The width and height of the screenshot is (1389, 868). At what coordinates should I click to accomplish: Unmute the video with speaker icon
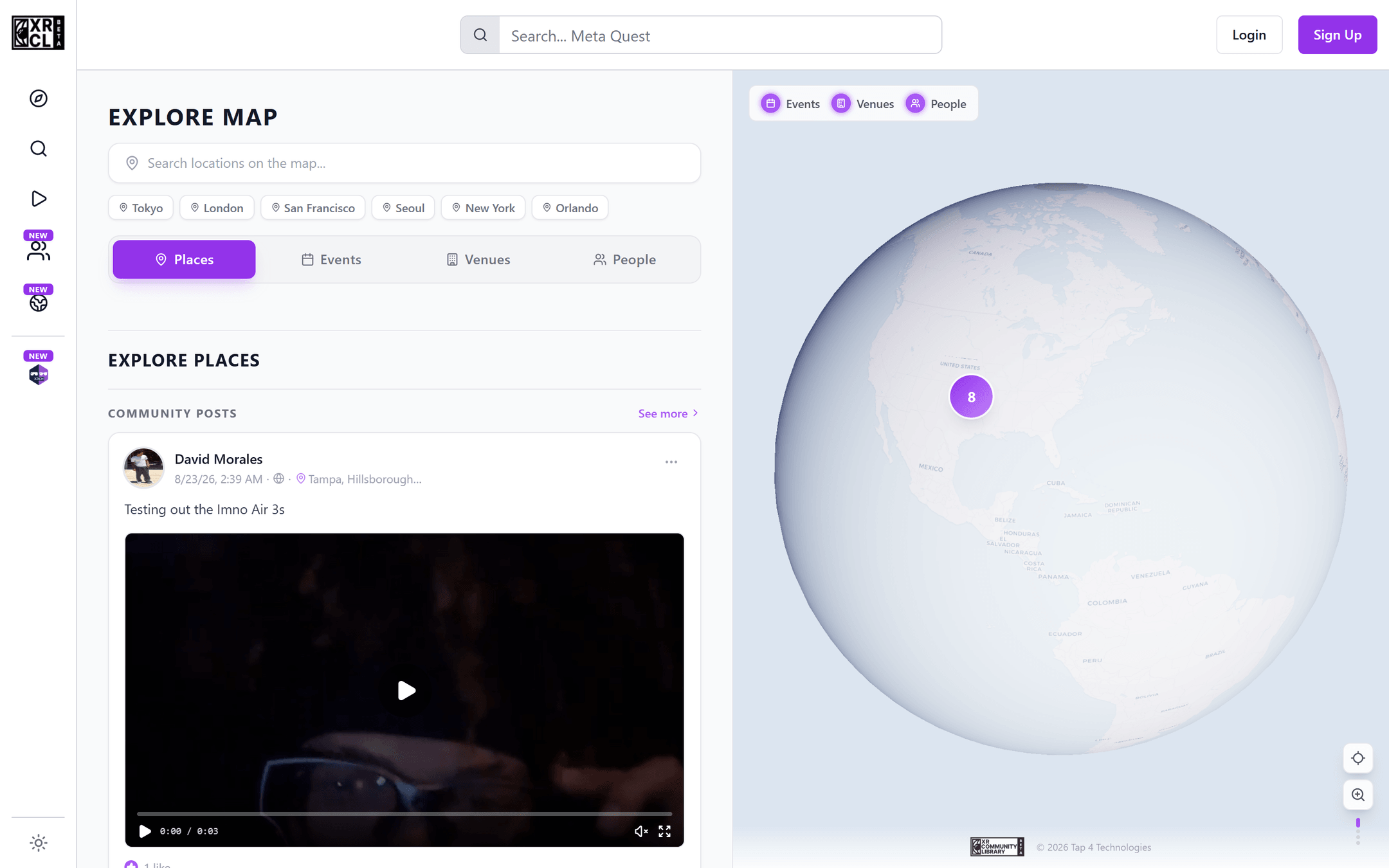point(641,831)
